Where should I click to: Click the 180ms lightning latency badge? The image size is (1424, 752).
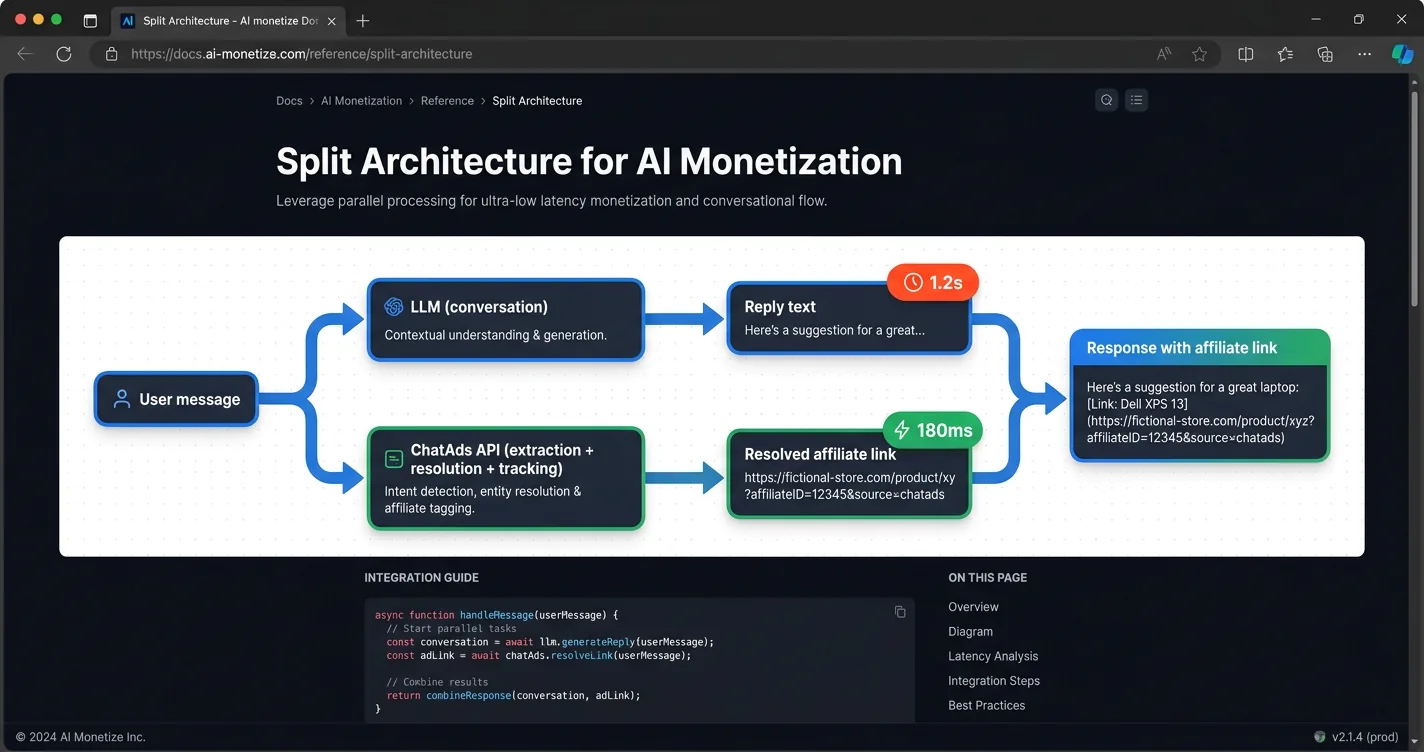point(932,430)
